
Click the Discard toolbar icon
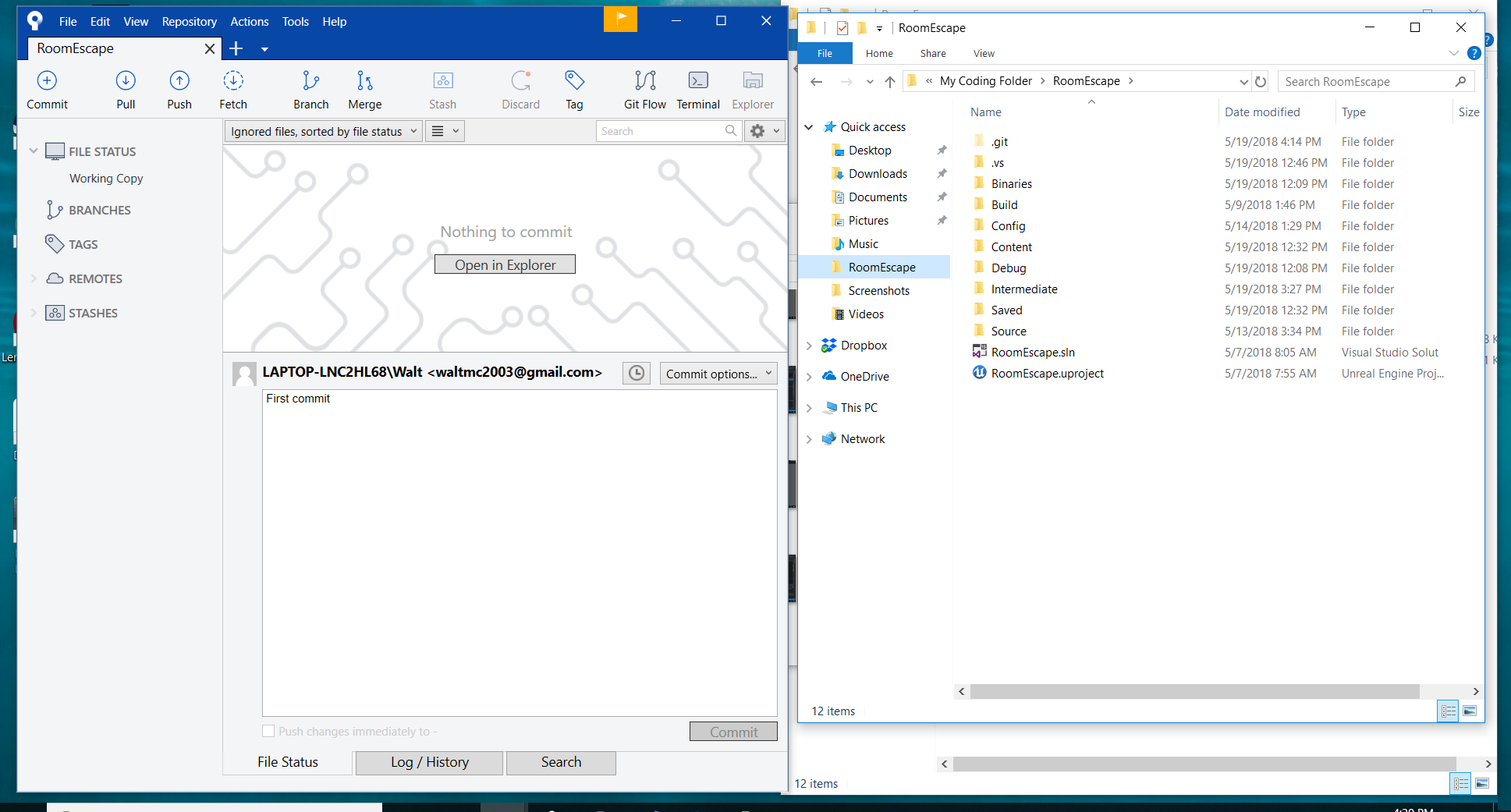point(521,90)
